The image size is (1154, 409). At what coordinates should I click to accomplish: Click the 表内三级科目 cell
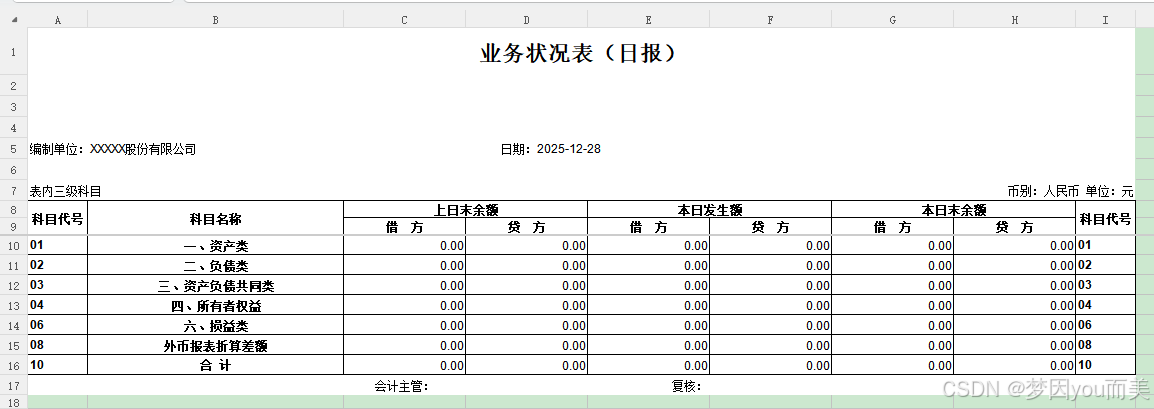(x=66, y=192)
